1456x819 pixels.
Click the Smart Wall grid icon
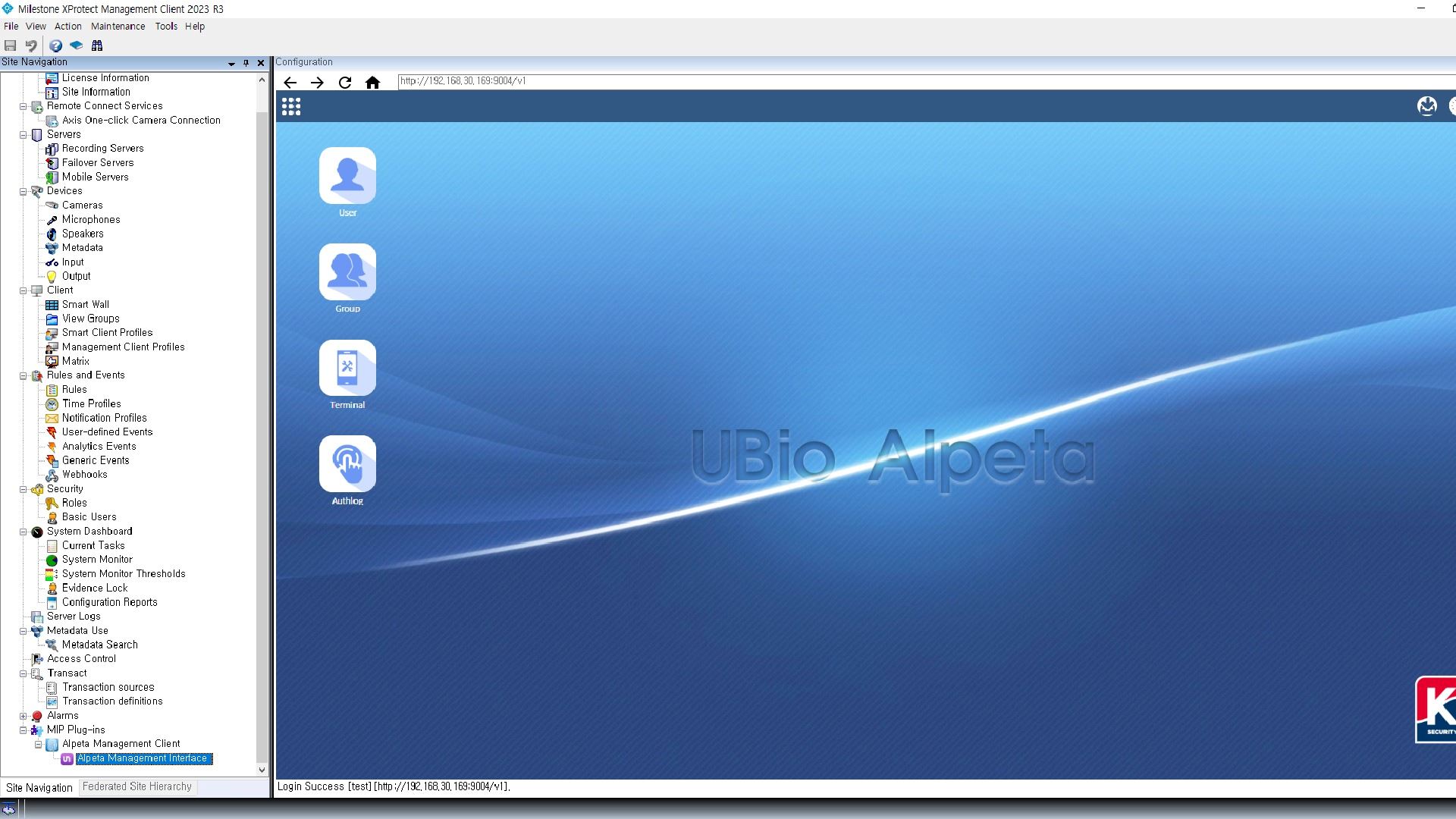[x=52, y=305]
